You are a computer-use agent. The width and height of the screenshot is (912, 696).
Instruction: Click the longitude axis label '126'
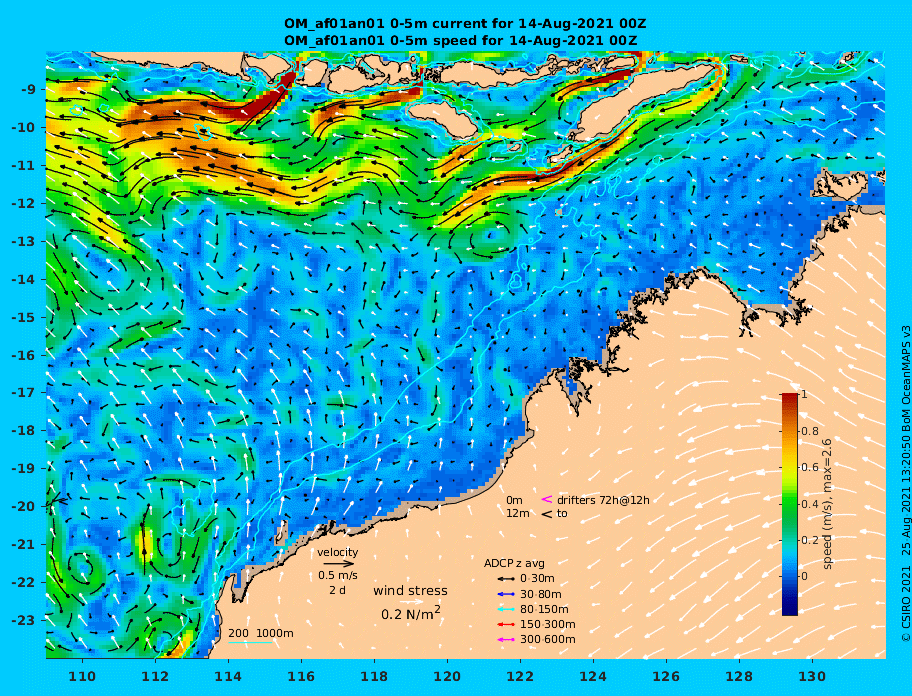[x=666, y=676]
